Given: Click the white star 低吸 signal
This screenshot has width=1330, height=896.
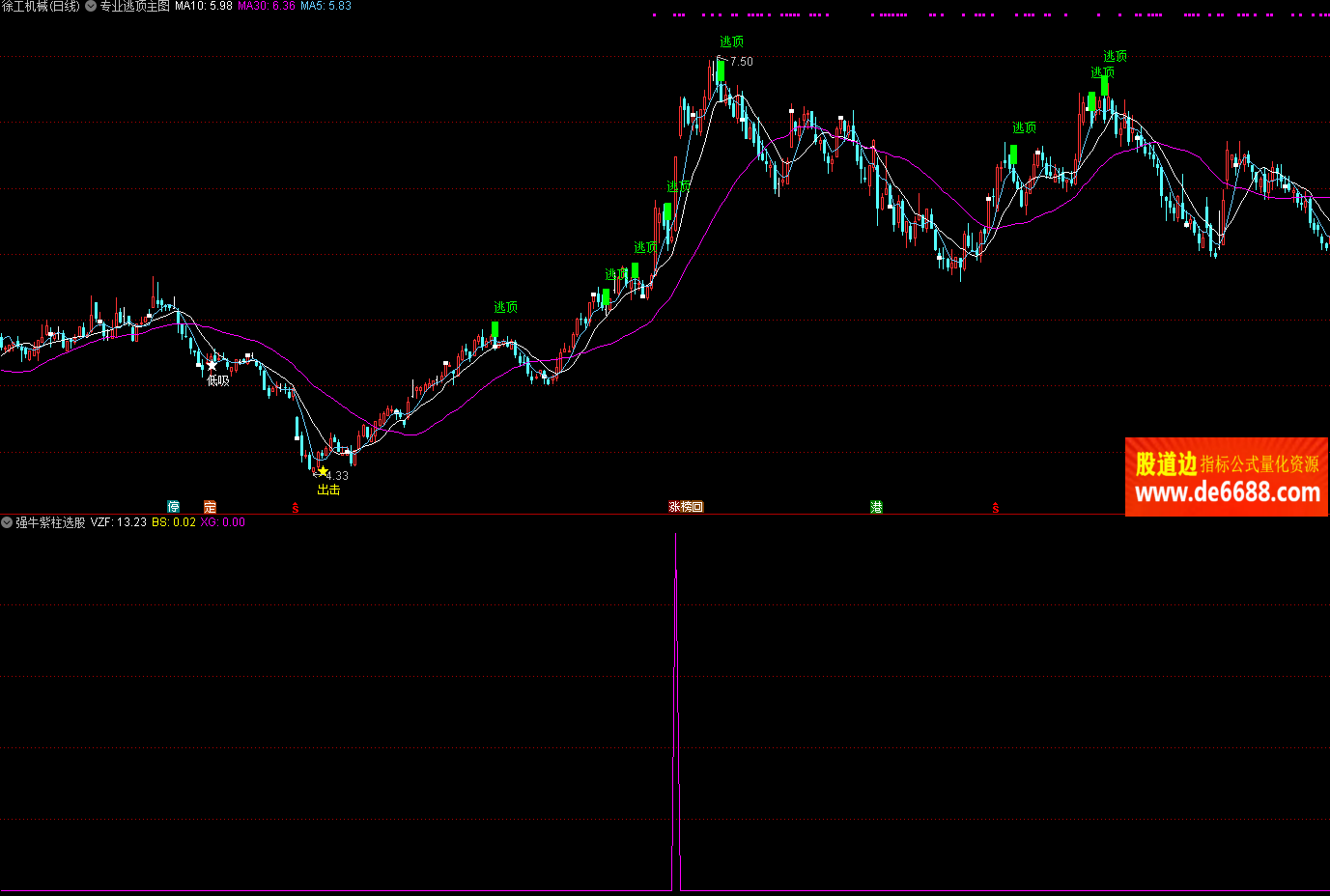Looking at the screenshot, I should (212, 366).
